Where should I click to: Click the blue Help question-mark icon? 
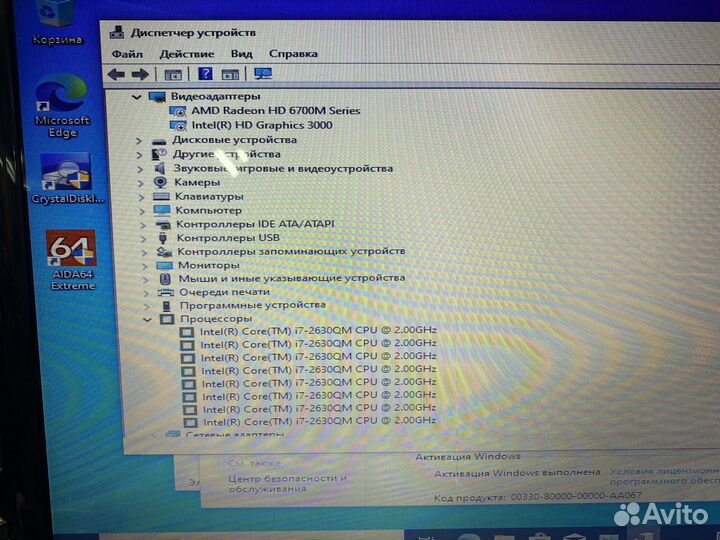click(205, 73)
